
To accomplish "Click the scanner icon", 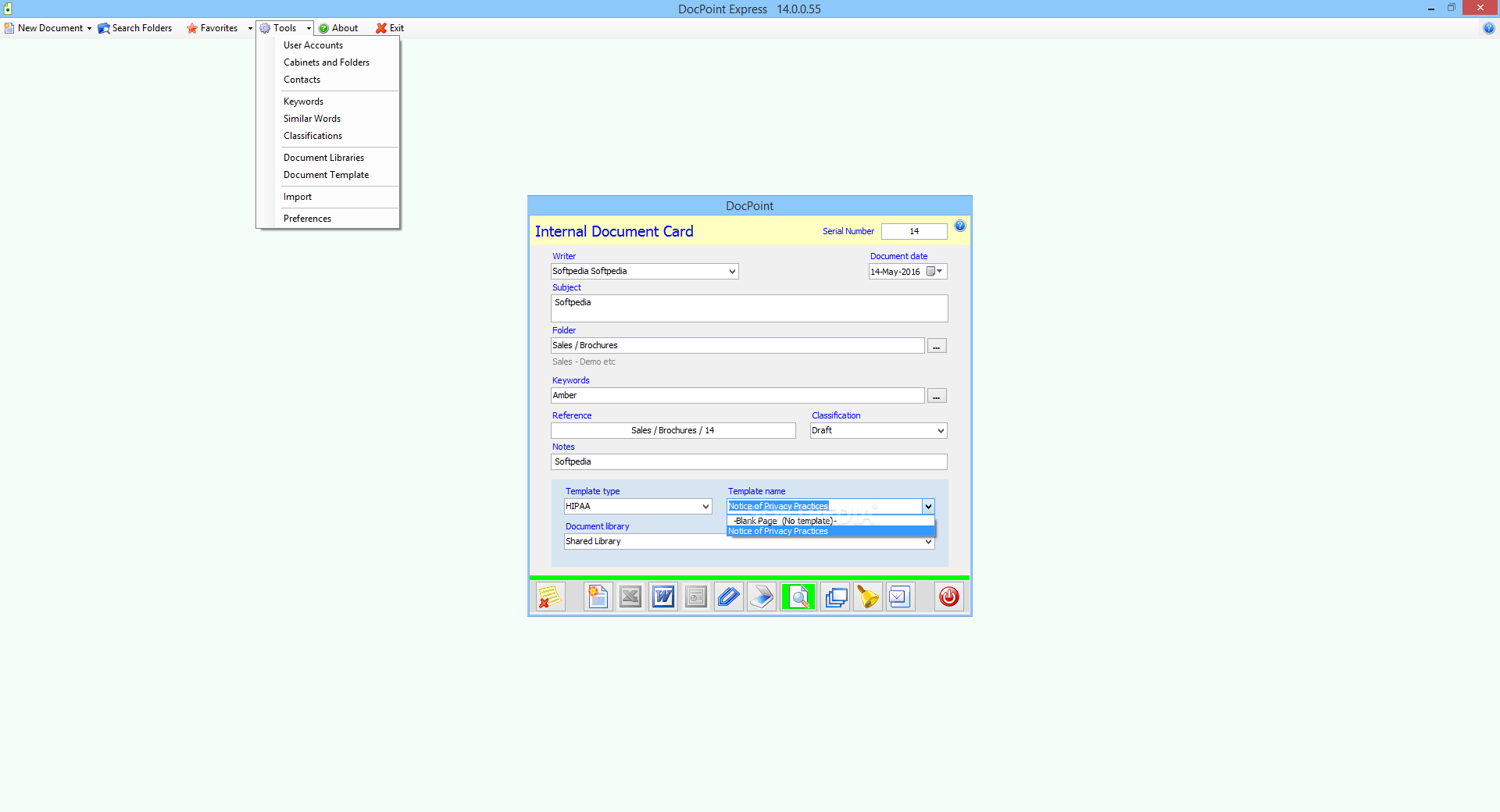I will [x=762, y=597].
